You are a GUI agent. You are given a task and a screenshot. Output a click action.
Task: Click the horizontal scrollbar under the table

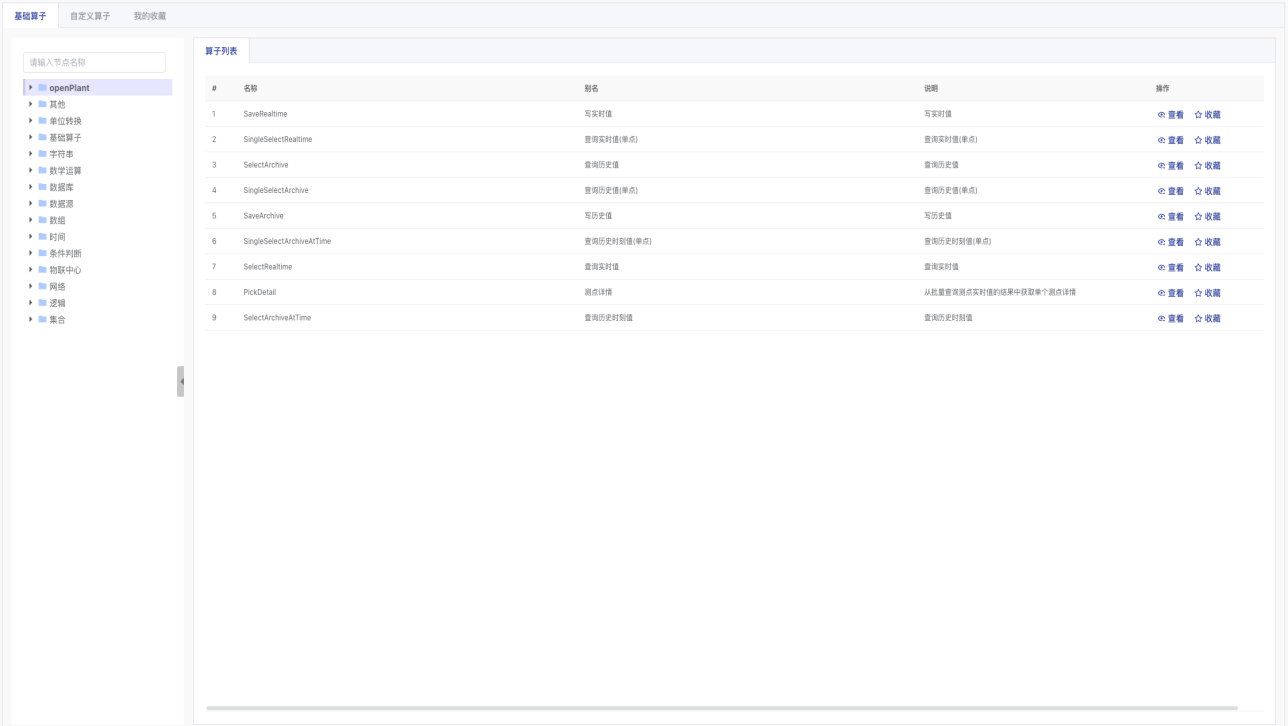[720, 708]
